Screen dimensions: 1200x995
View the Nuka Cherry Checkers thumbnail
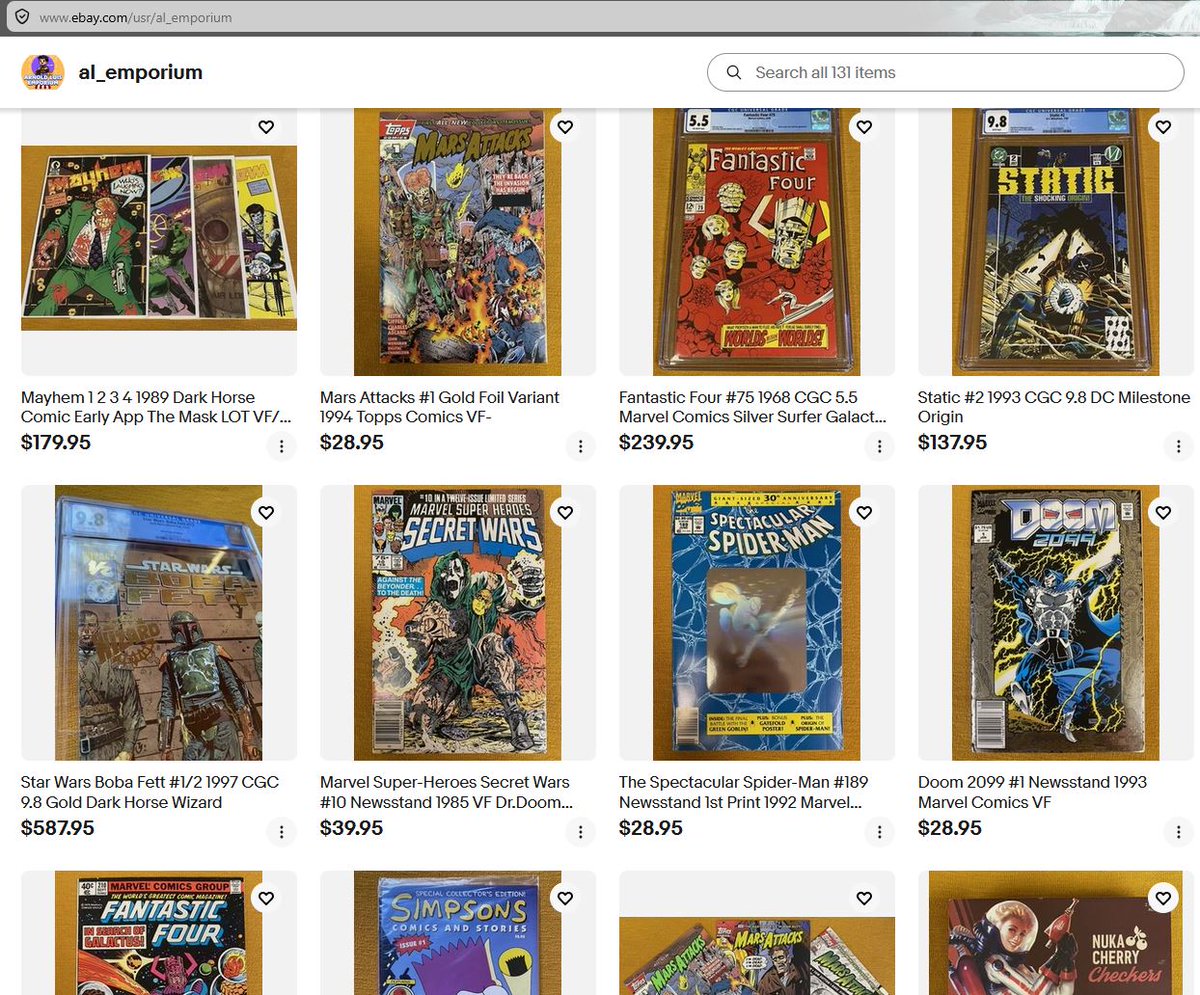[1055, 933]
